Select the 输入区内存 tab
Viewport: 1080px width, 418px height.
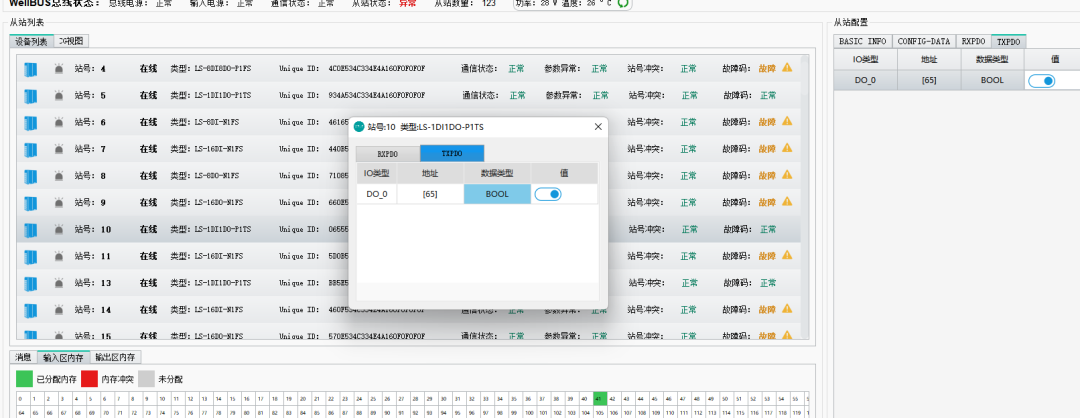(x=63, y=357)
